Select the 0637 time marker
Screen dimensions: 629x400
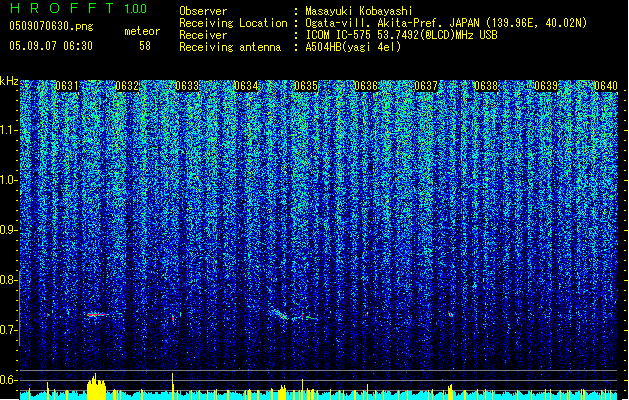click(426, 86)
